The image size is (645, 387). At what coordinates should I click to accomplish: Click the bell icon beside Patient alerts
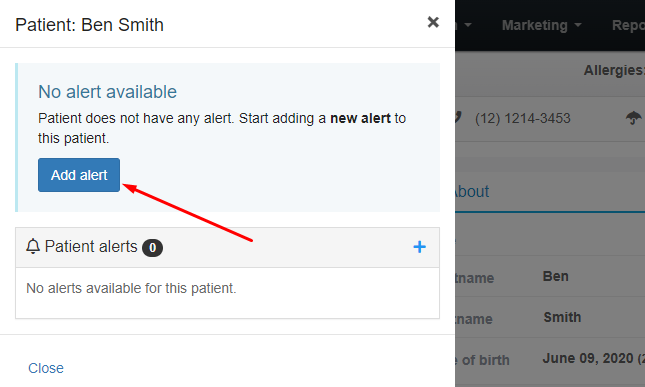pyautogui.click(x=33, y=246)
